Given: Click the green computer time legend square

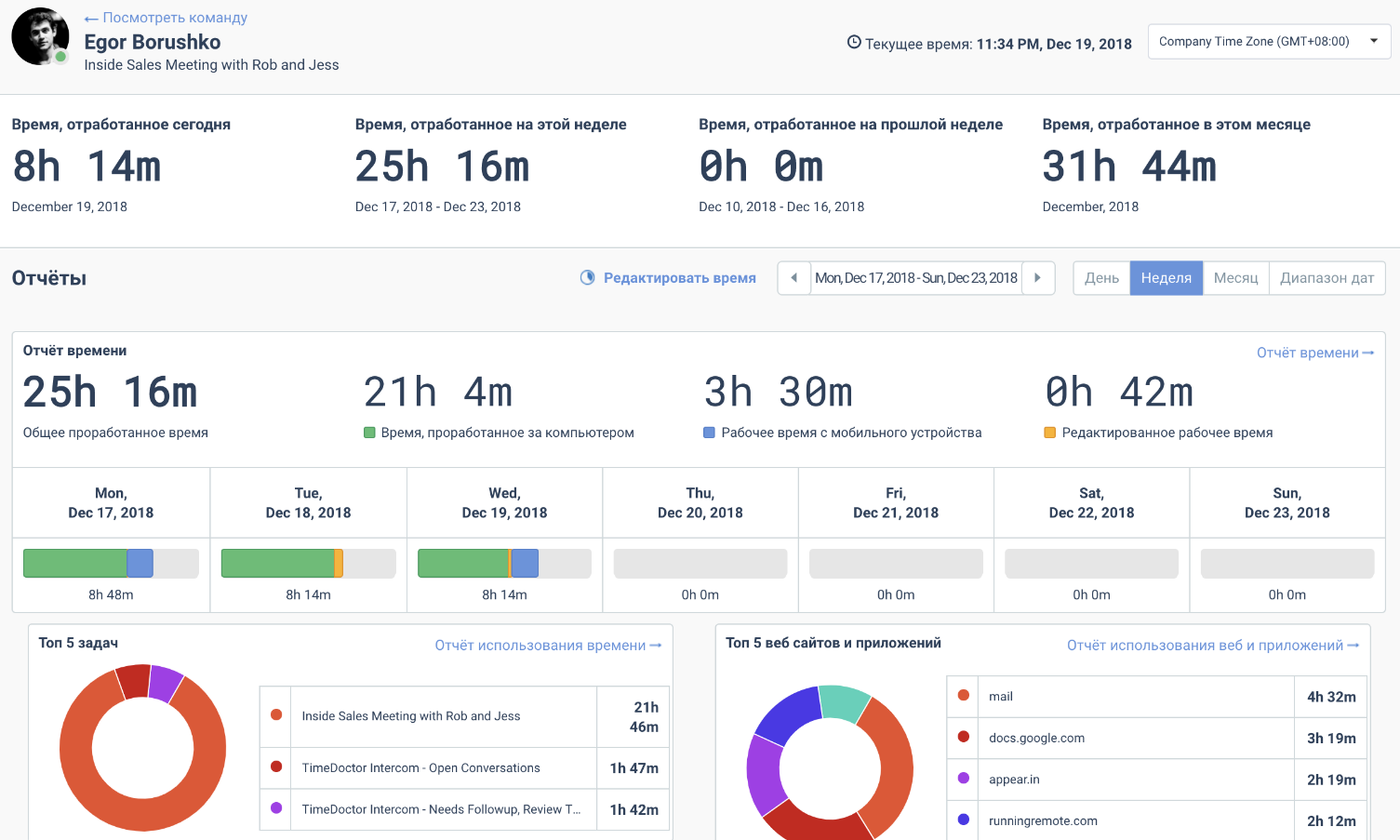Looking at the screenshot, I should (x=369, y=433).
